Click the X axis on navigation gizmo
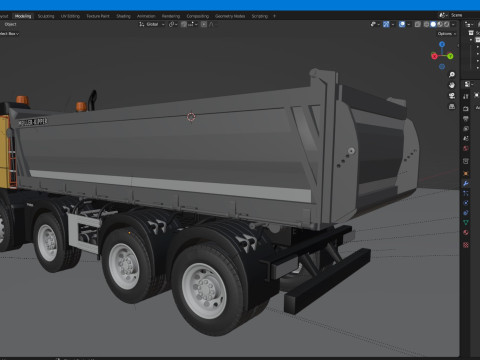The width and height of the screenshot is (480, 360). tap(434, 56)
